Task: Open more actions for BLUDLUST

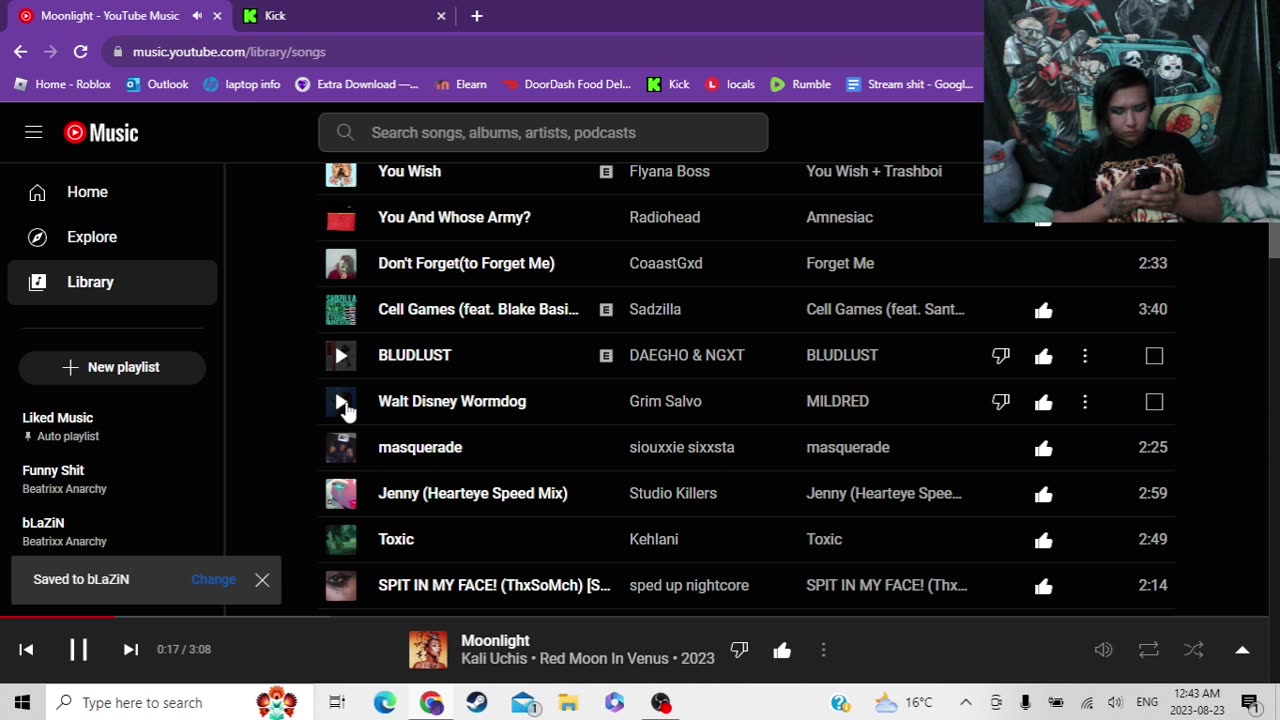Action: click(x=1085, y=355)
